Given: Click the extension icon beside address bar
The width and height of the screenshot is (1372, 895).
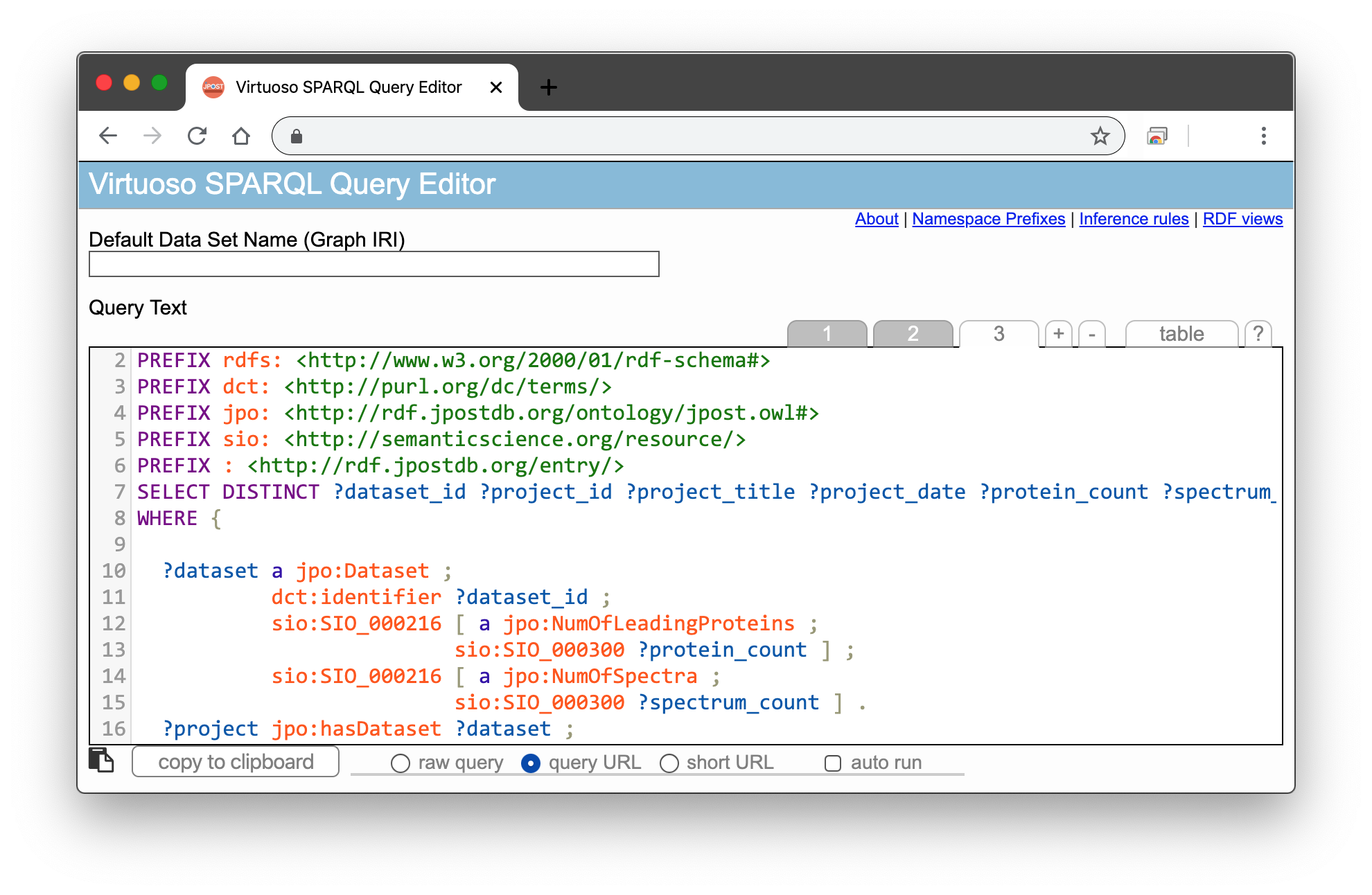Looking at the screenshot, I should [x=1157, y=136].
